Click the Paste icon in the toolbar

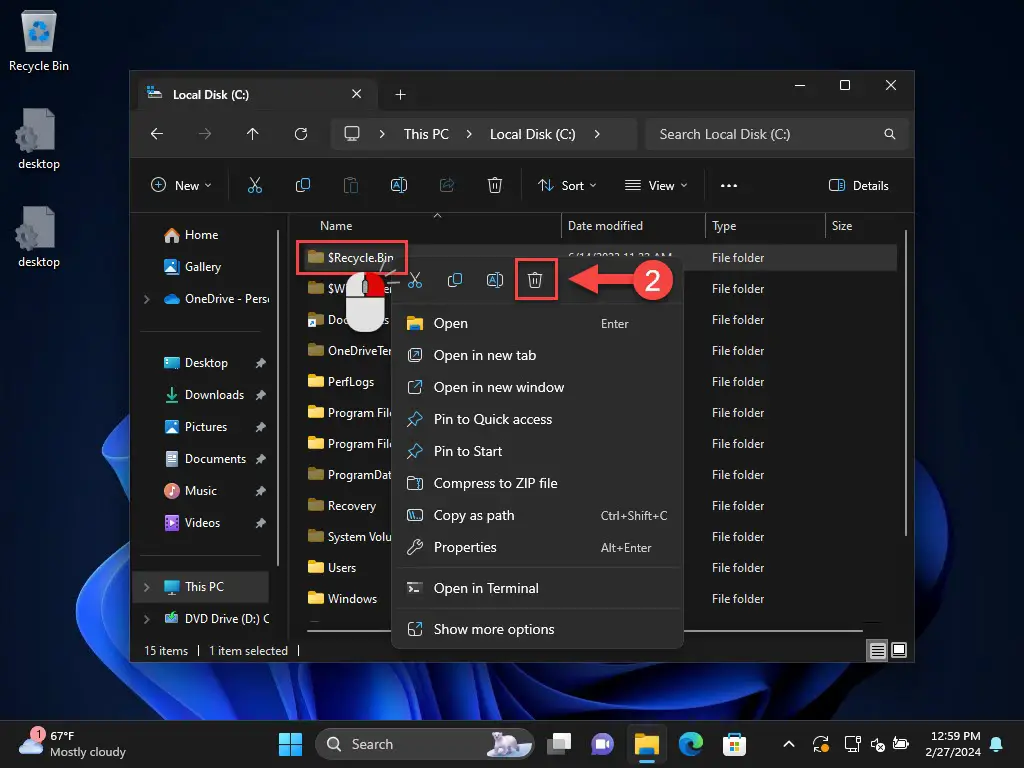351,185
